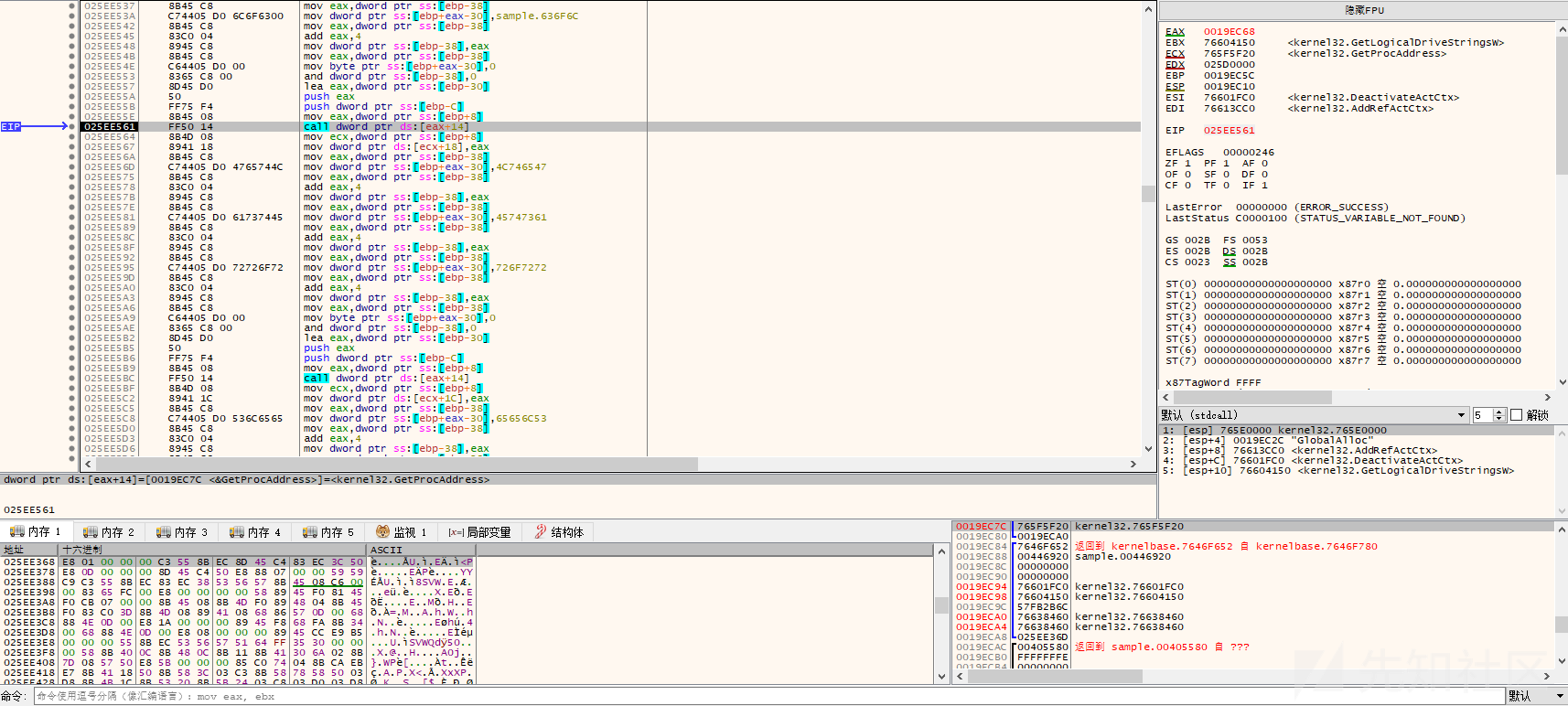The image size is (1568, 706).
Task: Click the stack panel horizontal scroll-right arrow
Action: tap(1547, 677)
